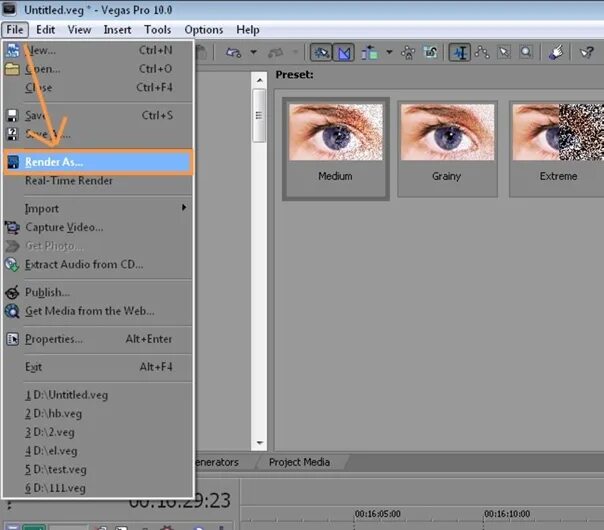Click the plug-in list scrollbar thumb
604x530 pixels.
point(259,115)
